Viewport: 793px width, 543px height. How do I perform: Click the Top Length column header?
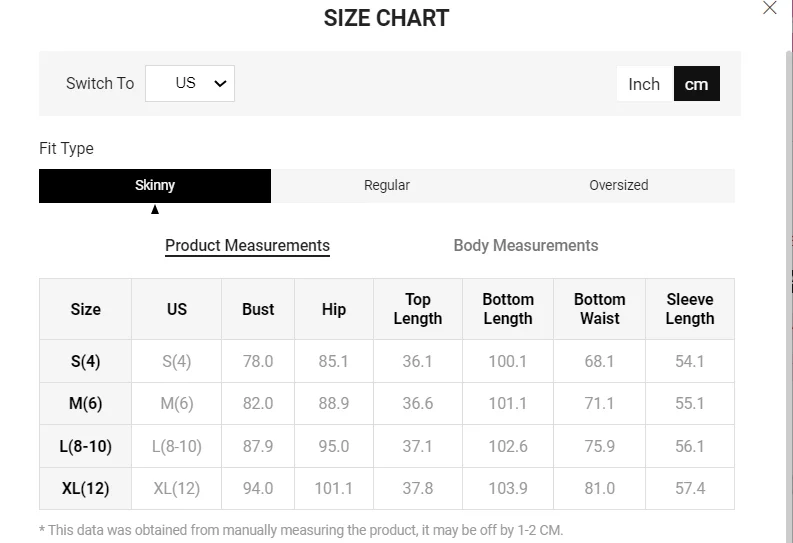point(418,309)
